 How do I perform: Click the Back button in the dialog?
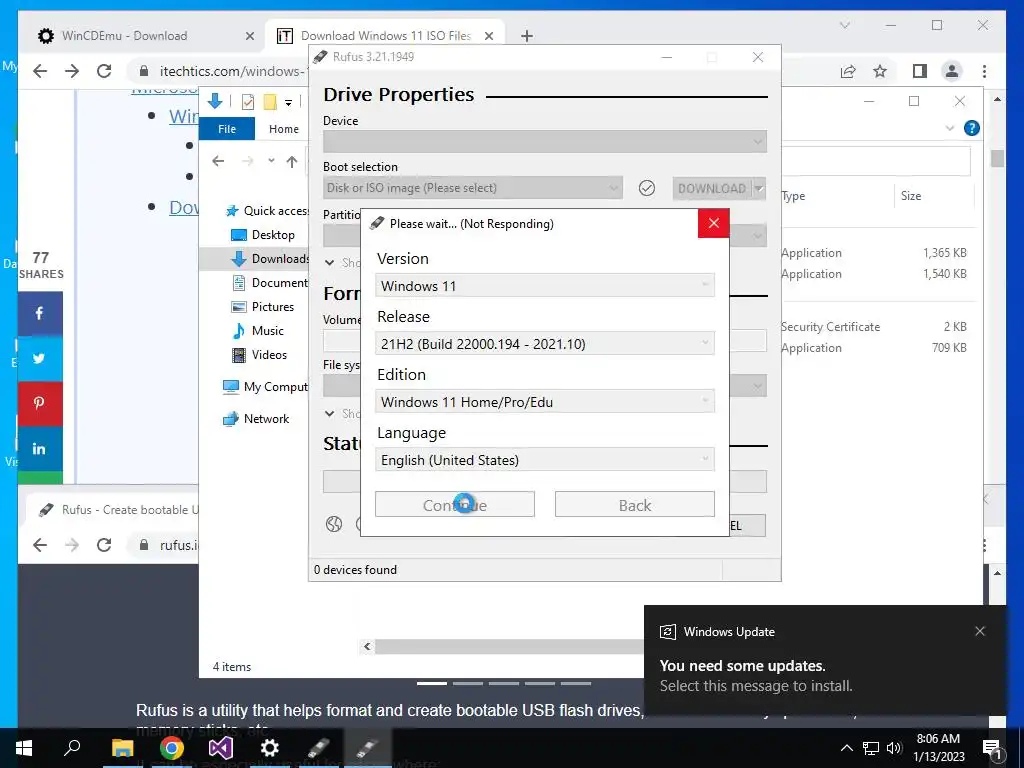634,505
